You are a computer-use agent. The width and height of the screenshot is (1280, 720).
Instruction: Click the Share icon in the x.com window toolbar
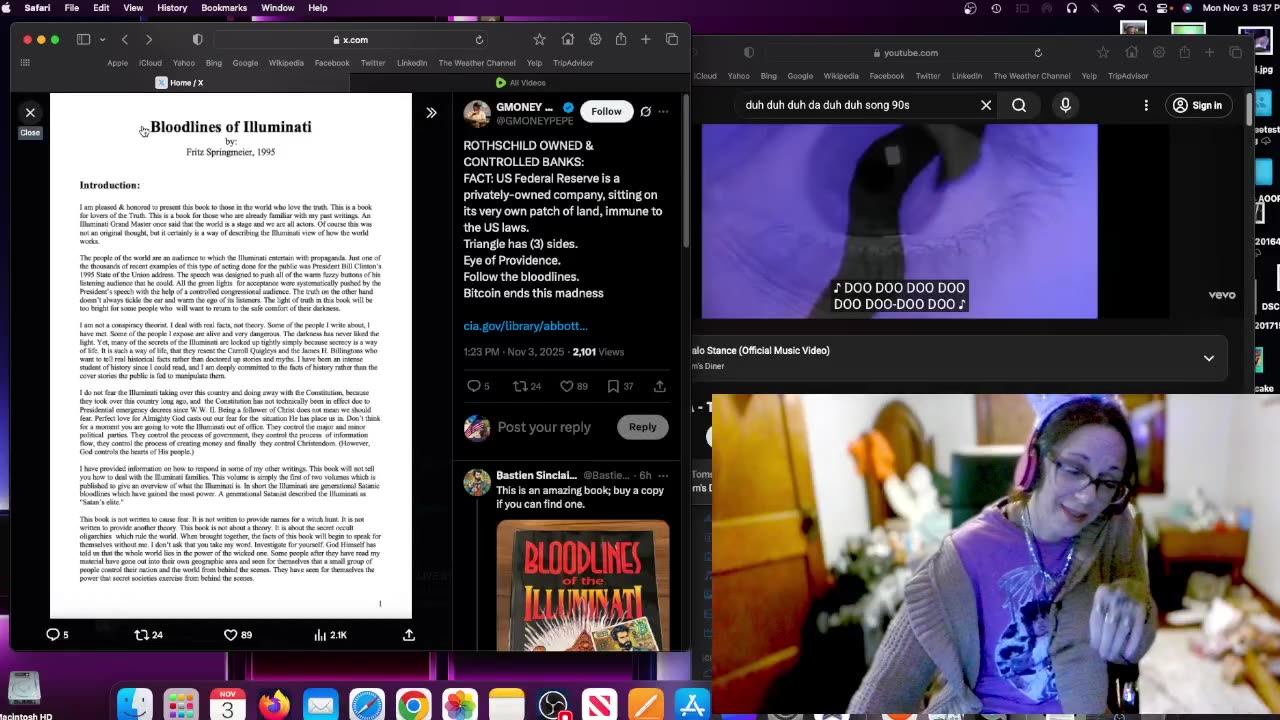click(621, 40)
